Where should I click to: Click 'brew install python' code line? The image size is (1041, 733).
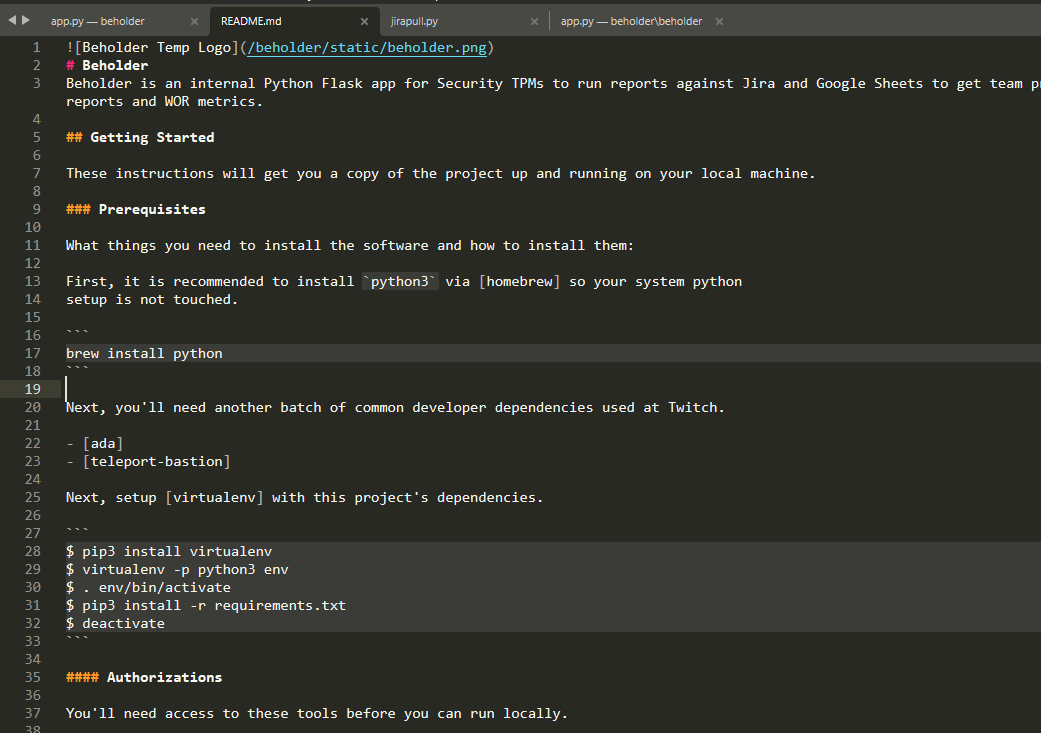point(144,353)
